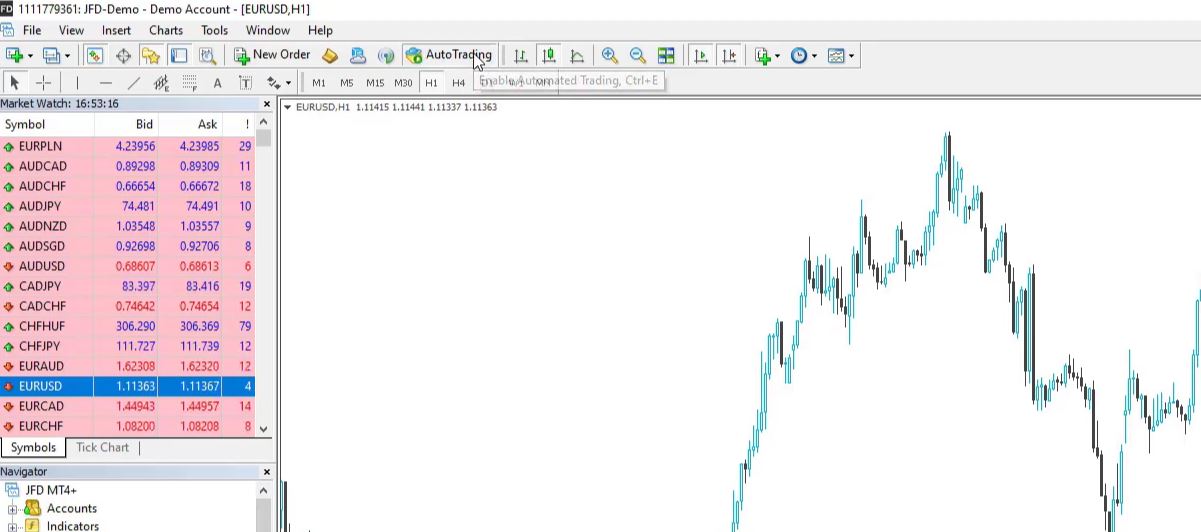This screenshot has height=532, width=1201.
Task: Toggle the AutoTrading button
Action: 449,55
